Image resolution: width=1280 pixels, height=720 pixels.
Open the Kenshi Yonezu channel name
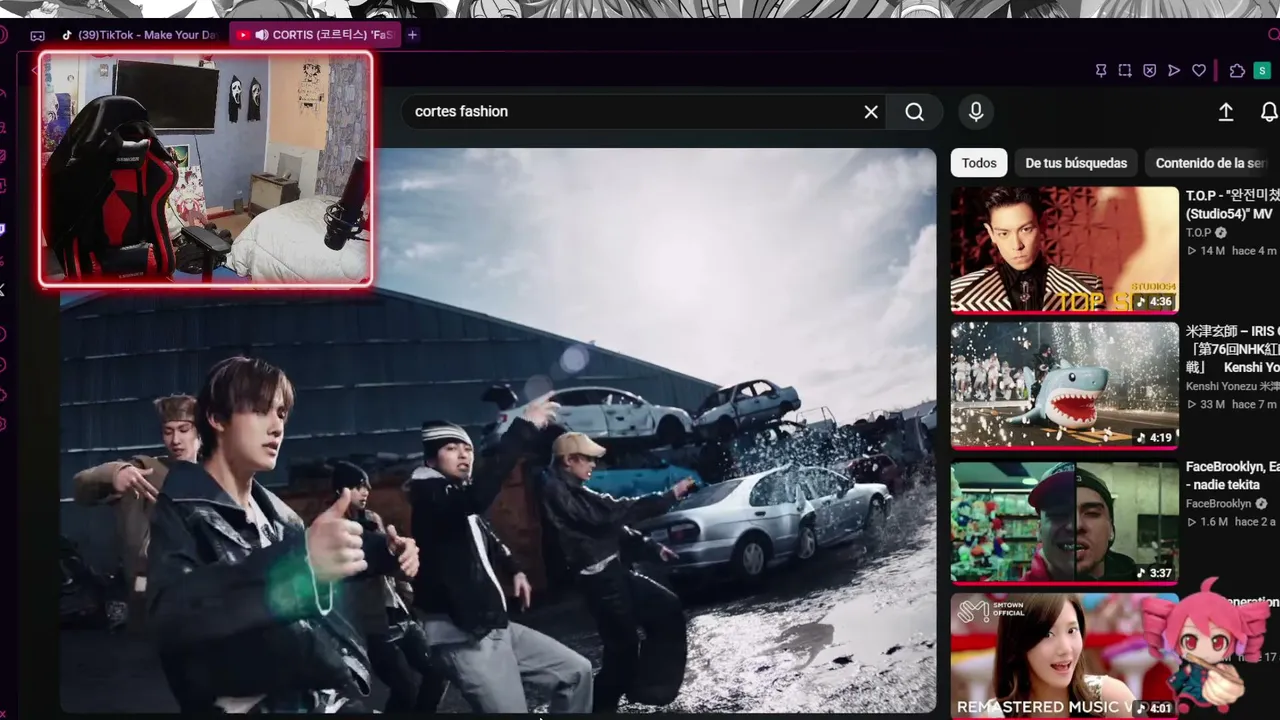click(x=1232, y=386)
